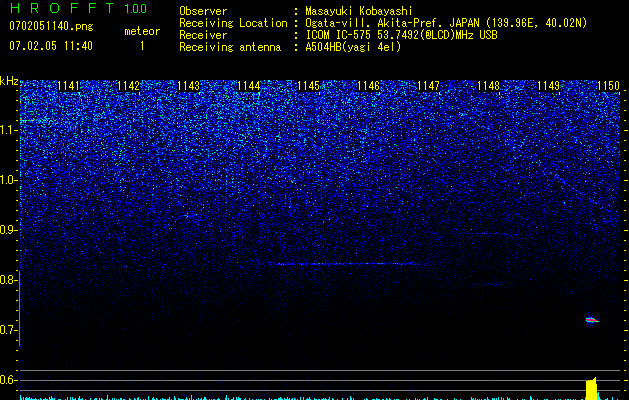Click the 1147 time marker
Image resolution: width=629 pixels, height=400 pixels.
[x=428, y=86]
